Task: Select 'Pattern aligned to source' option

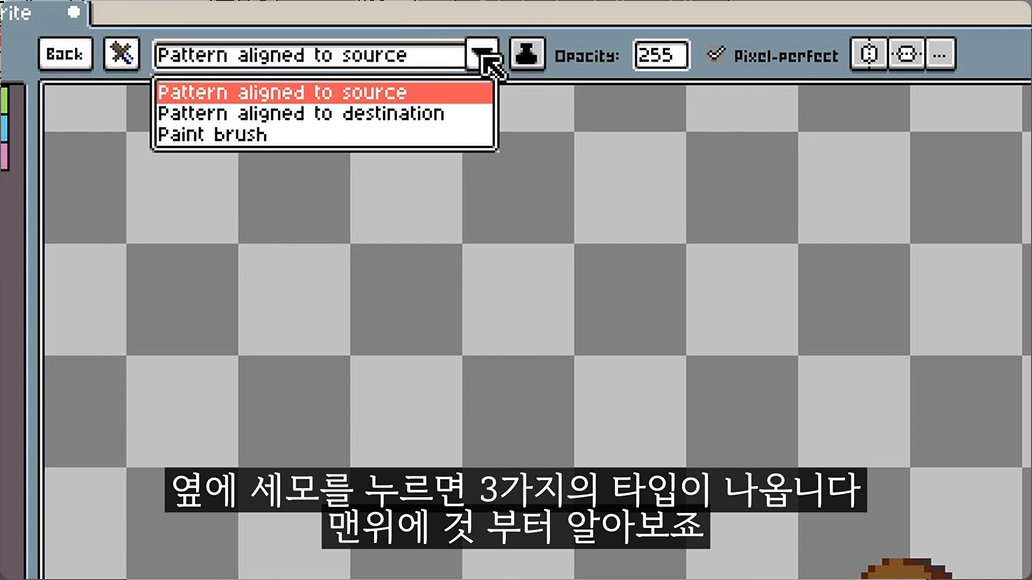Action: point(324,92)
